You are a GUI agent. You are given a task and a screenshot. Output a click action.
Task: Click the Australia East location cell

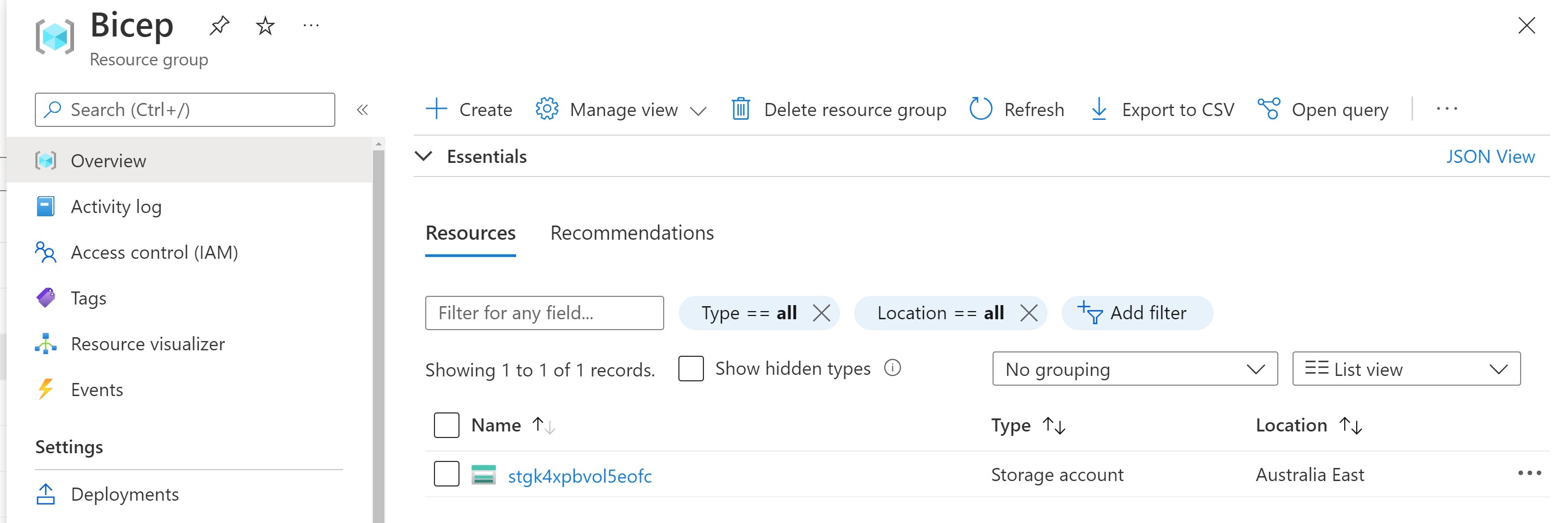tap(1309, 475)
